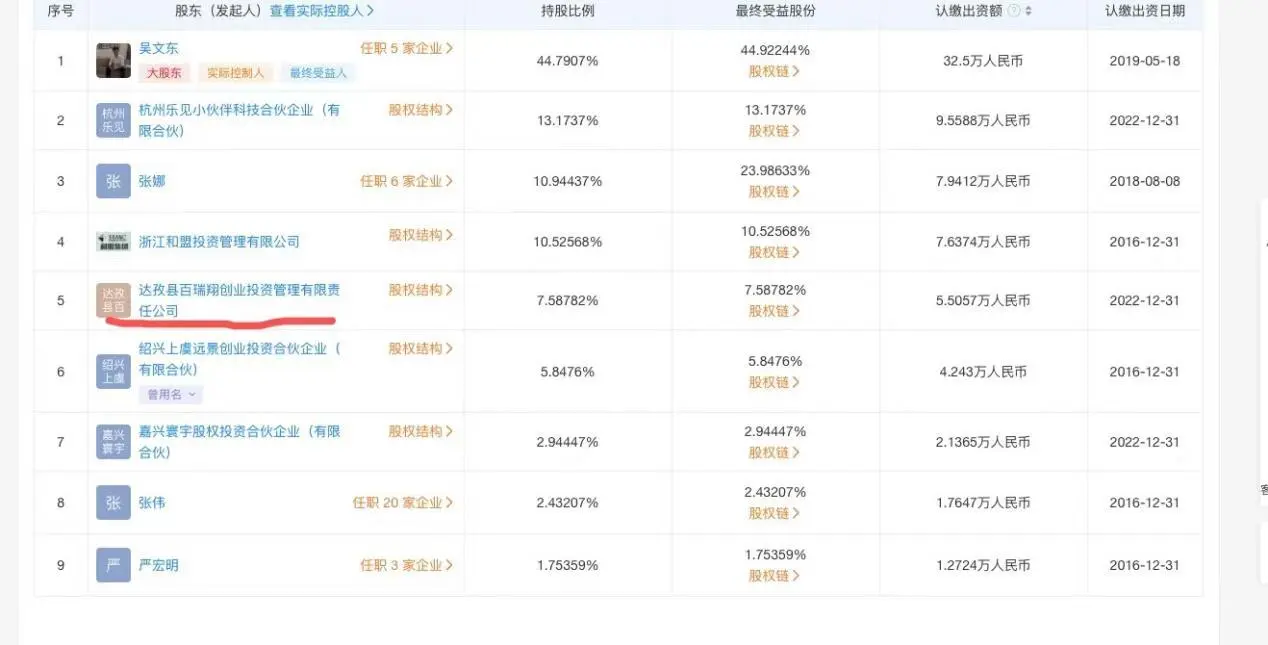Click the 大股东 tag under 吴文东
This screenshot has width=1268, height=645.
pos(164,73)
